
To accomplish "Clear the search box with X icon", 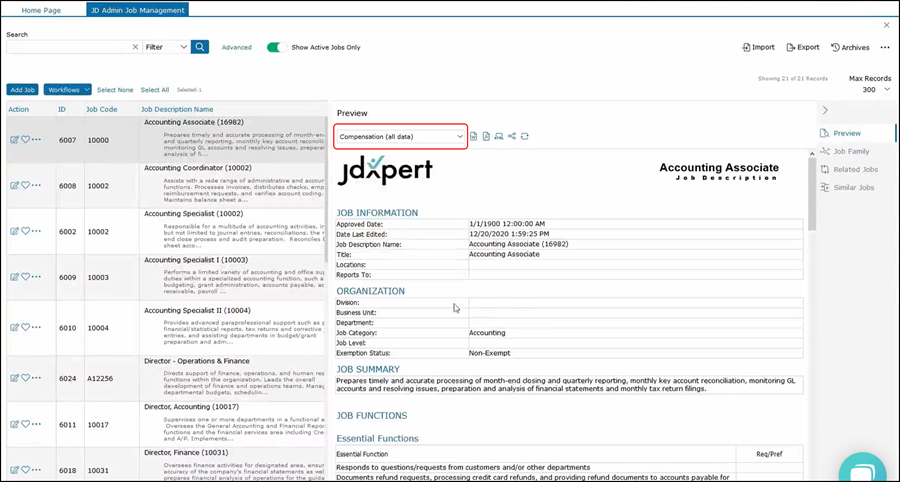I will click(135, 47).
